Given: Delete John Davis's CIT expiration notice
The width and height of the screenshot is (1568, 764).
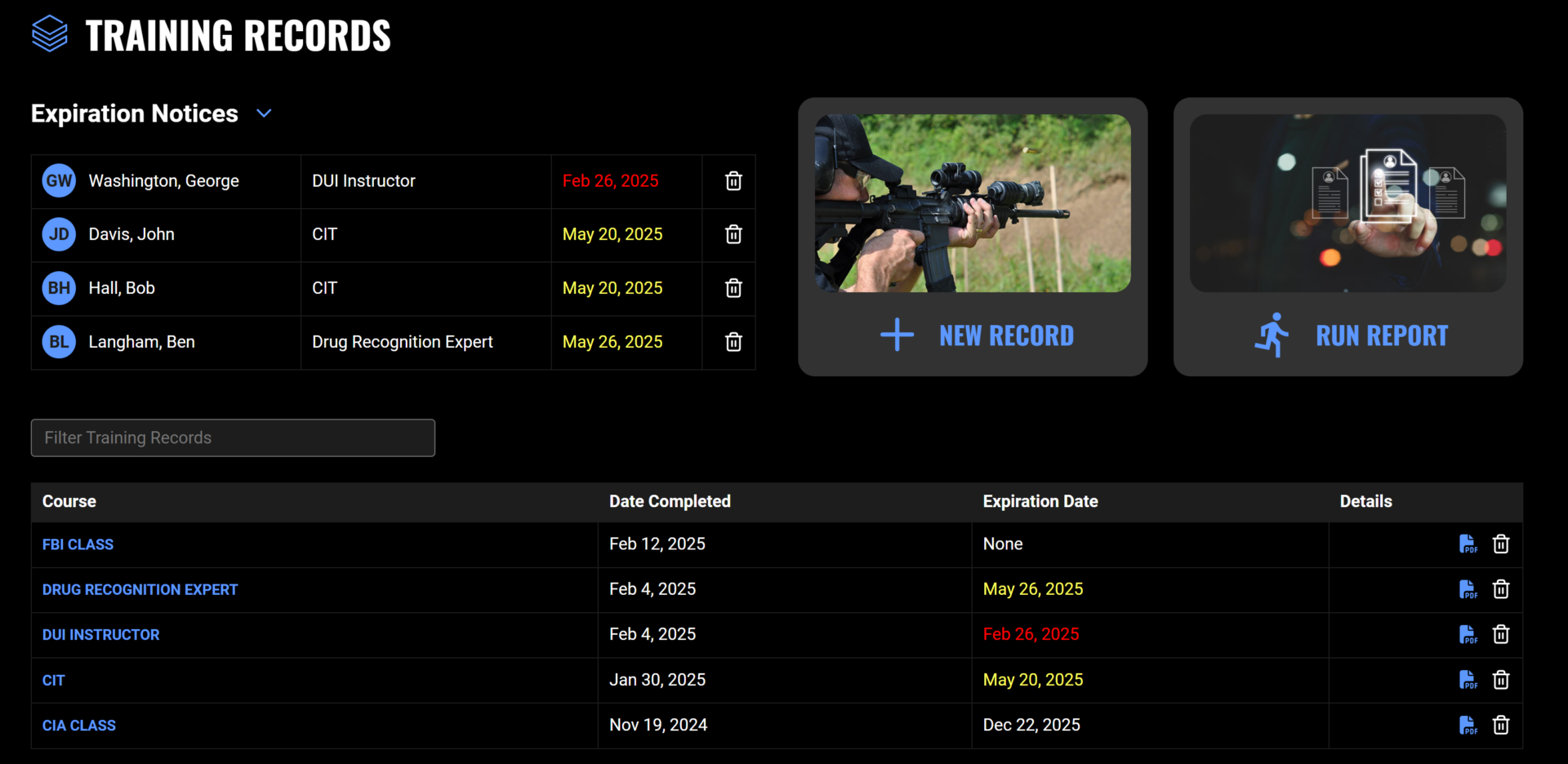Looking at the screenshot, I should pos(733,234).
